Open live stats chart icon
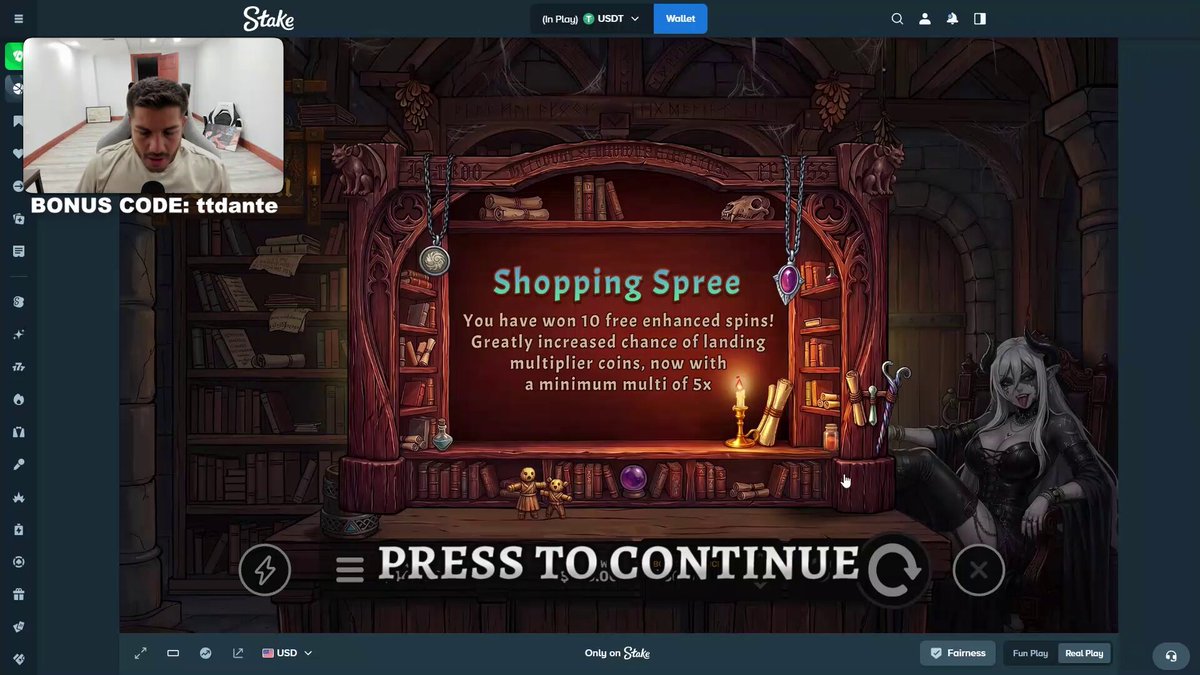The image size is (1200, 675). pos(206,653)
